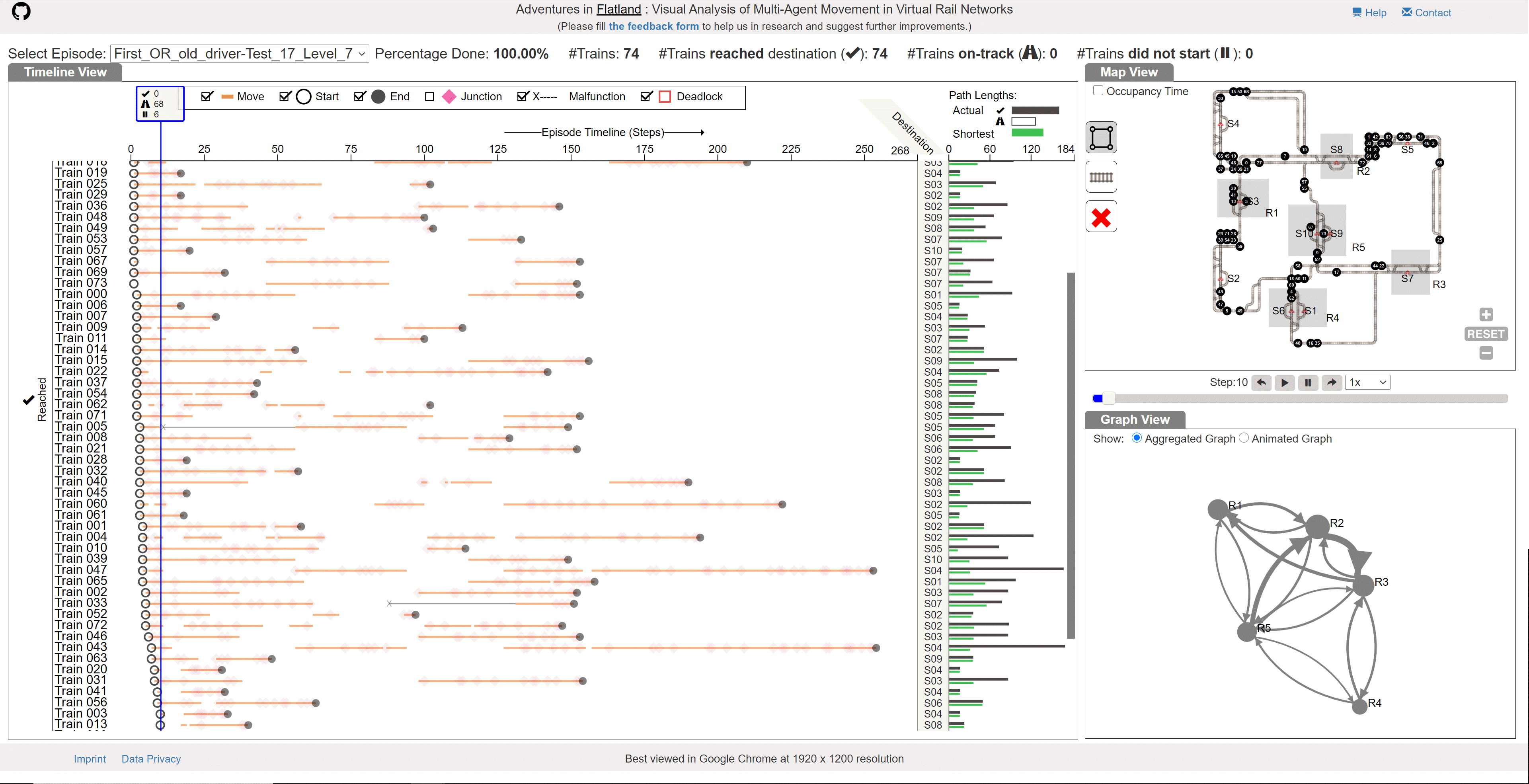Step forward one step in playback
Viewport: 1529px width, 784px height.
point(1331,383)
